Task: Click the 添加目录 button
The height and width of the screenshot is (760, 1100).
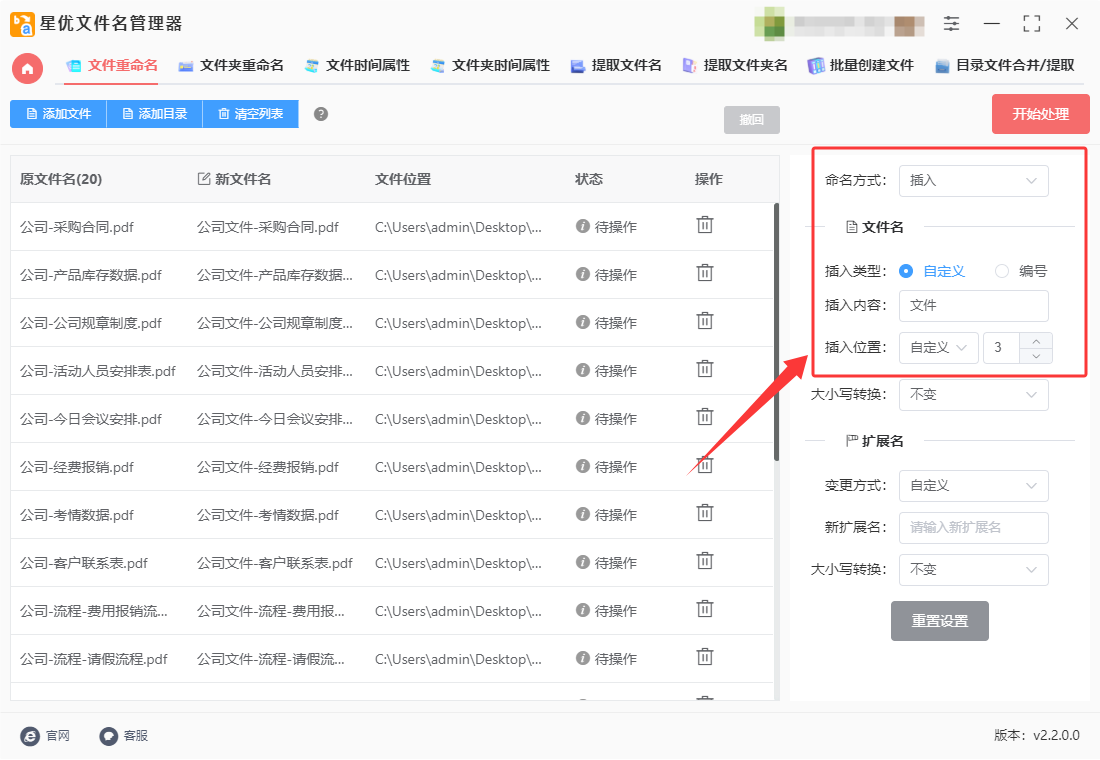Action: pos(154,114)
